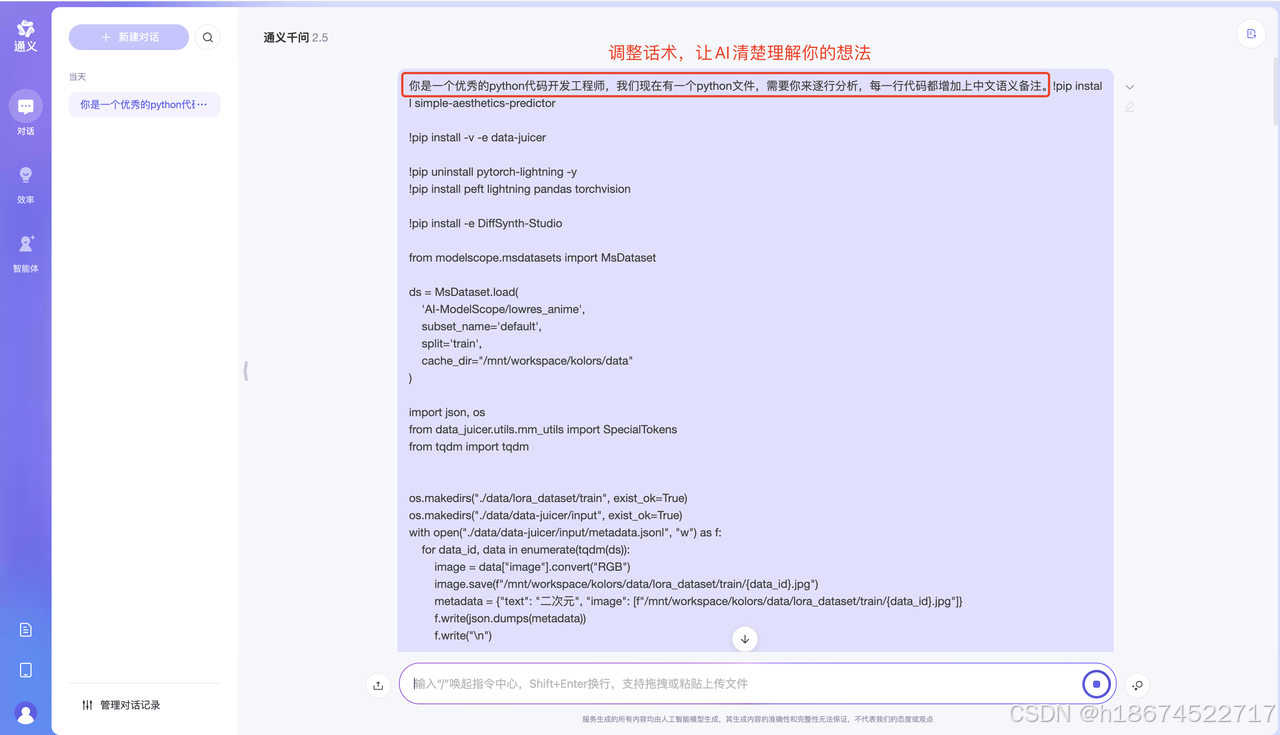Click the file upload icon
This screenshot has height=735, width=1280.
coord(378,685)
